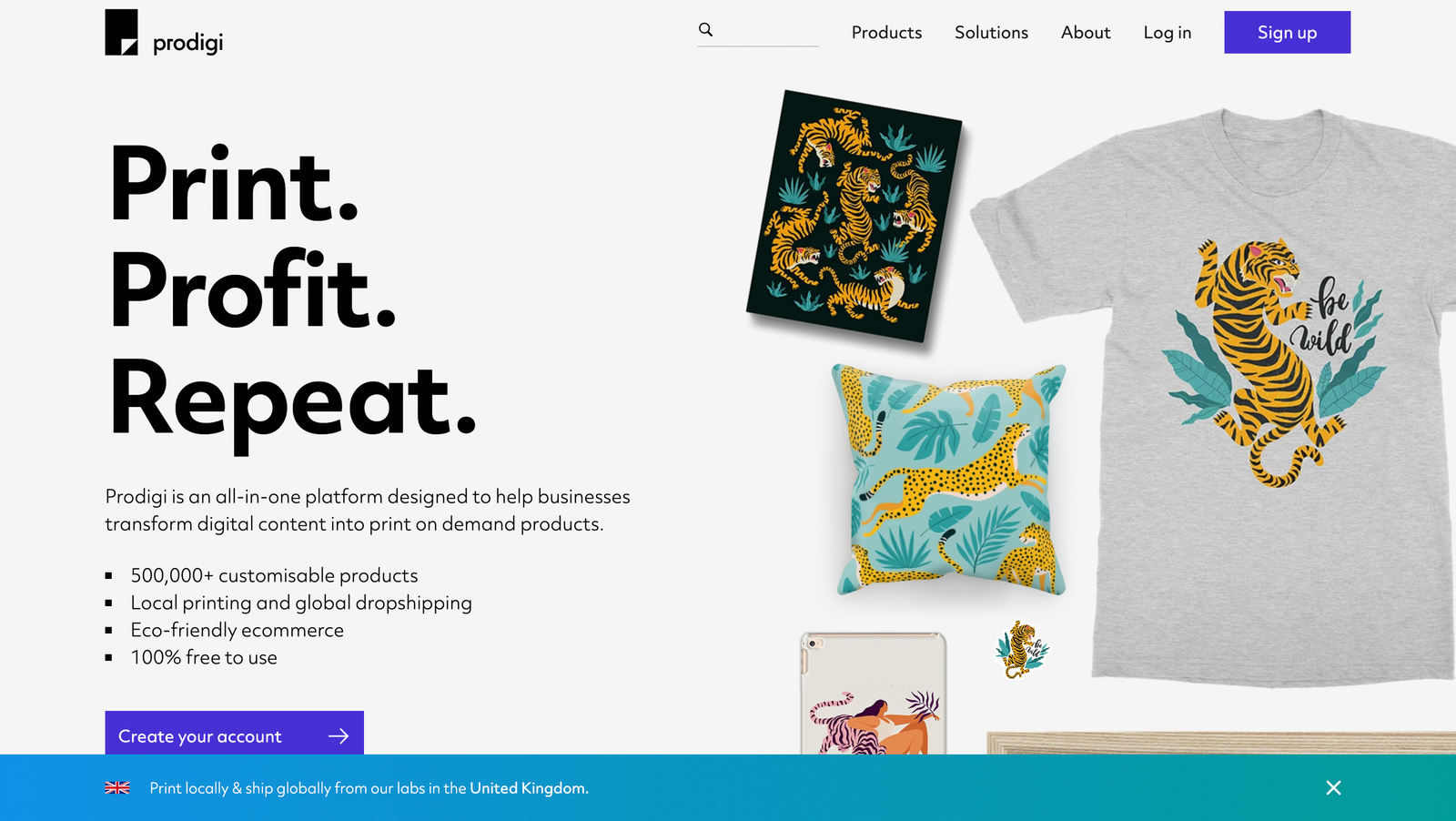Click the wooden frame product image
1456x821 pixels.
click(x=1221, y=742)
